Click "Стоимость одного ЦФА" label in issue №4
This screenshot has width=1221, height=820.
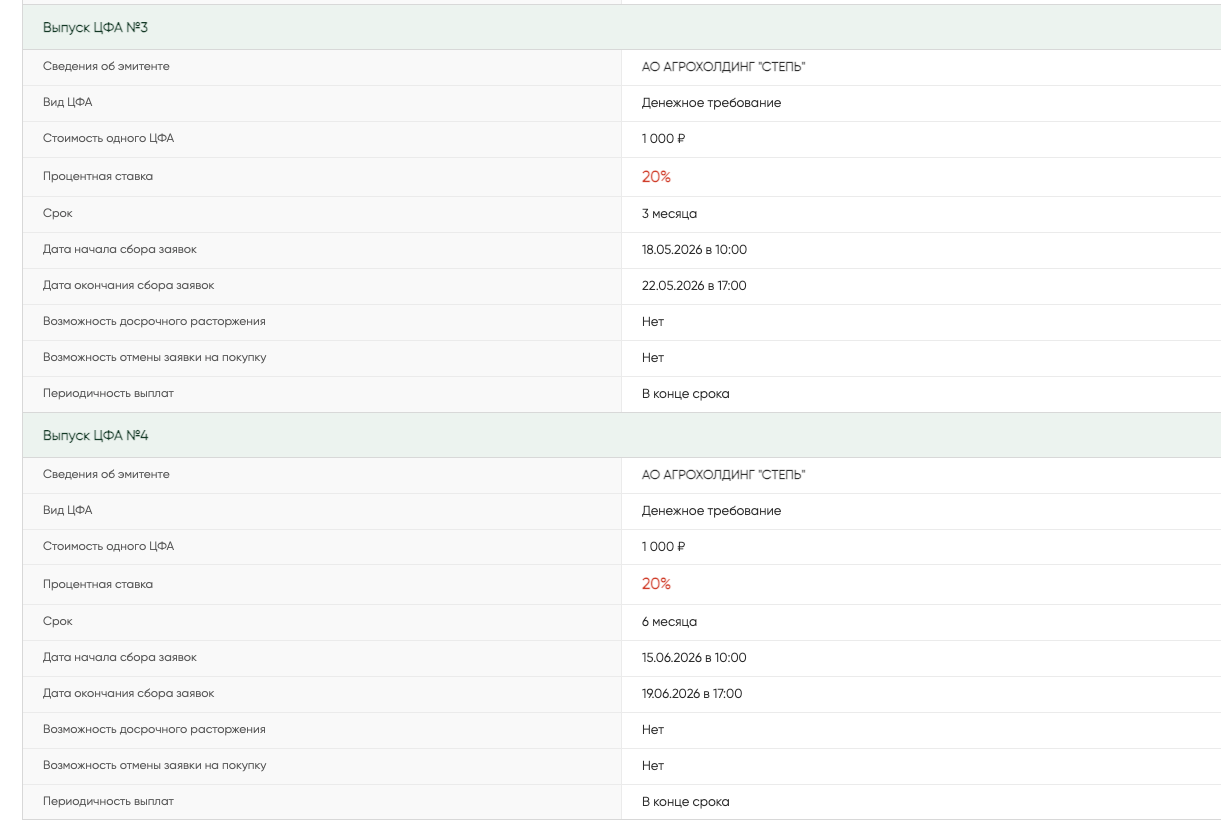click(108, 546)
